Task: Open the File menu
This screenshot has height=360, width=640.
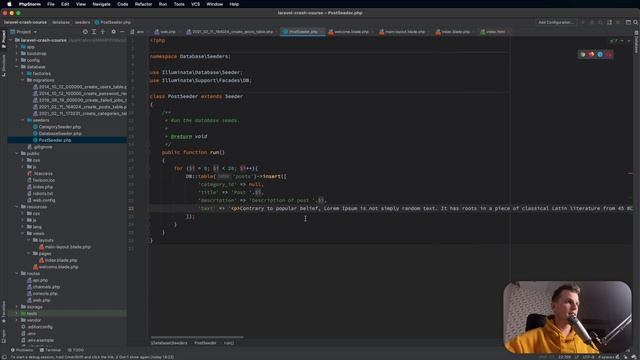Action: click(51, 4)
